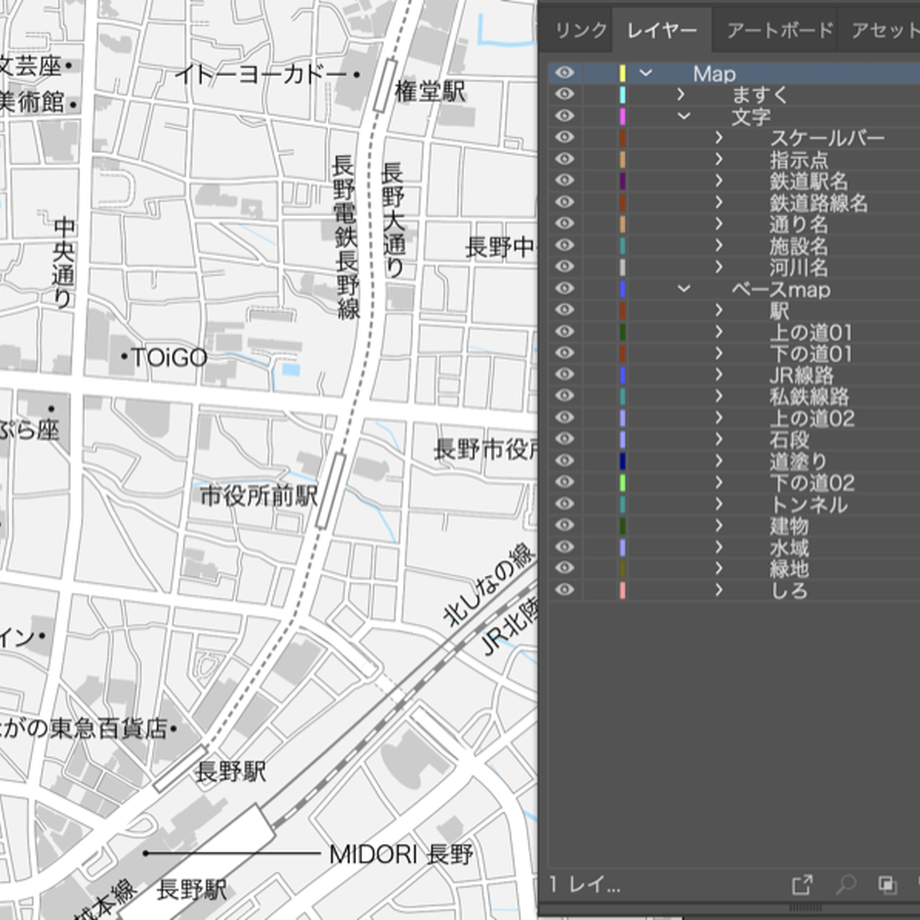Image resolution: width=920 pixels, height=920 pixels.
Task: Toggle visibility of 通り名 sublayer
Action: point(564,224)
